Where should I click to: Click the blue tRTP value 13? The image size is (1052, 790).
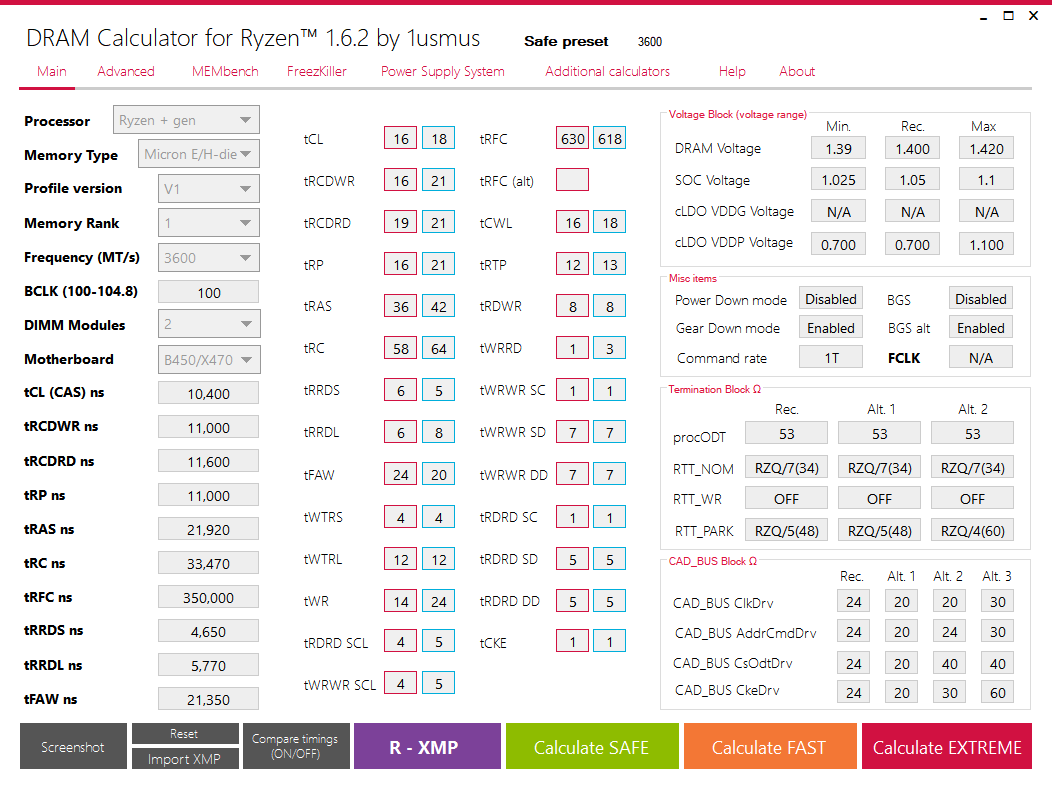tap(610, 264)
